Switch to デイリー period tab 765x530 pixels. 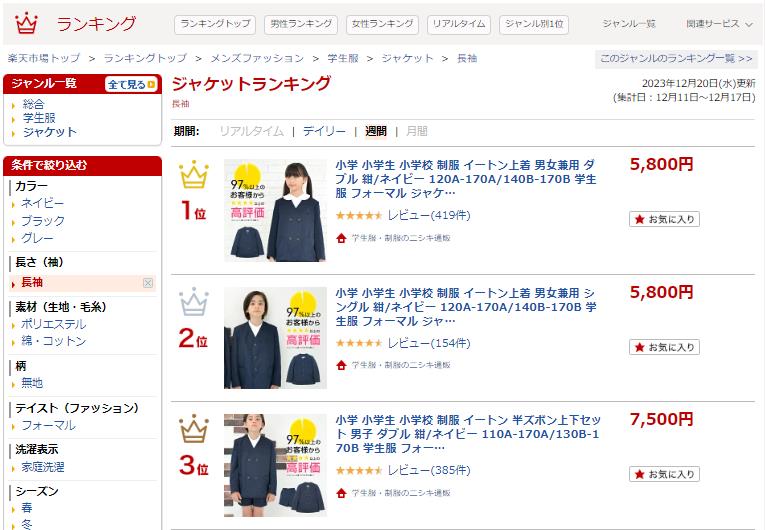324,131
